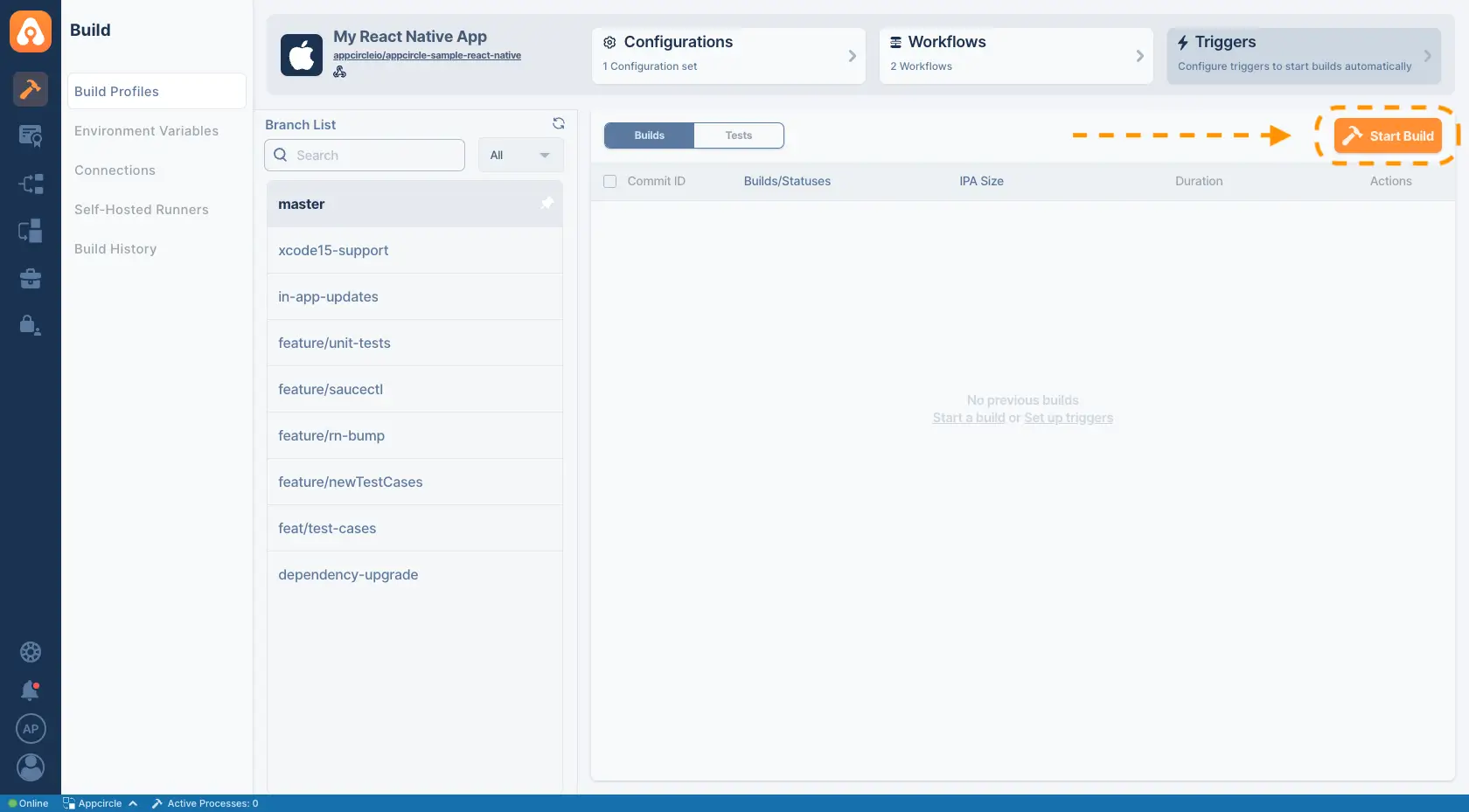Image resolution: width=1469 pixels, height=812 pixels.
Task: Select the feature/unit-tests branch
Action: 414,343
